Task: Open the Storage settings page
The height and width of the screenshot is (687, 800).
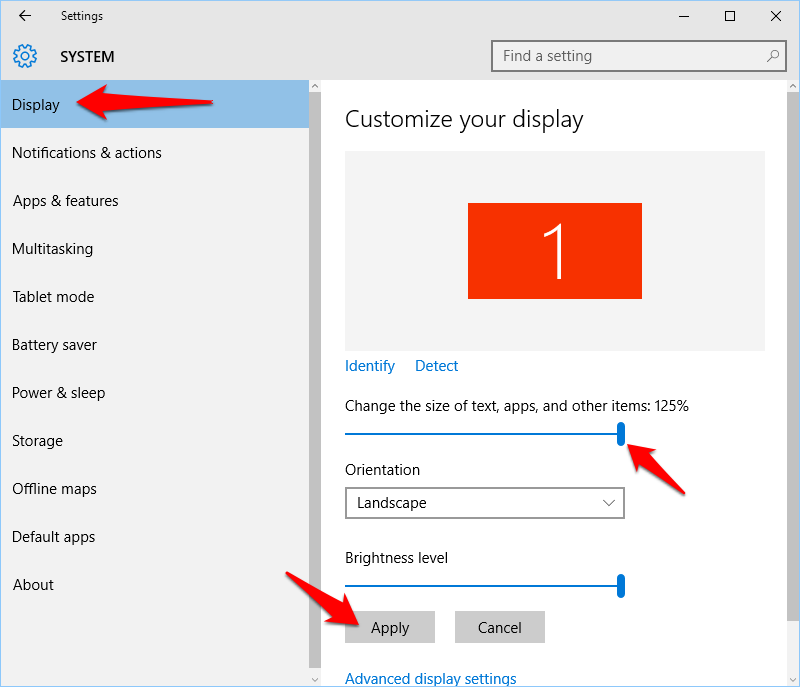Action: pos(155,441)
